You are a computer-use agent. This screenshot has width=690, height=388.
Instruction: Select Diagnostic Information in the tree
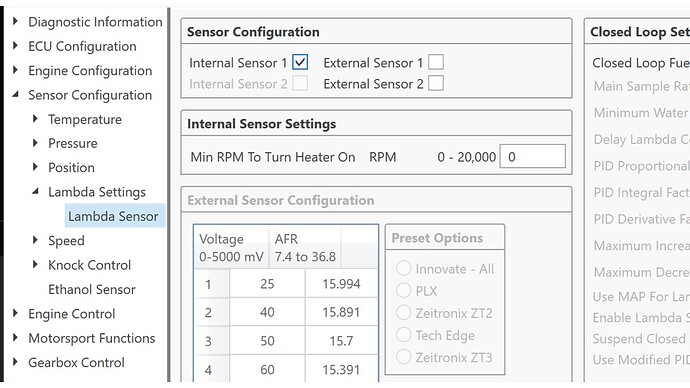95,22
